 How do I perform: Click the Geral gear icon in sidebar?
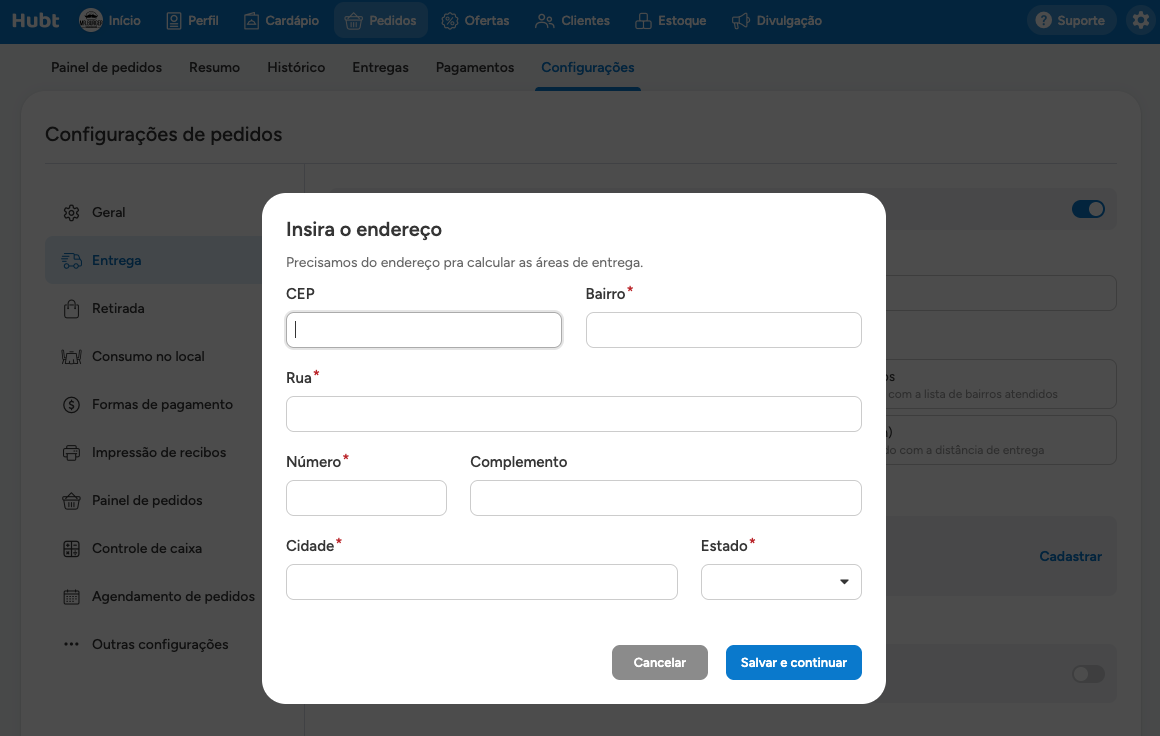[x=71, y=213]
